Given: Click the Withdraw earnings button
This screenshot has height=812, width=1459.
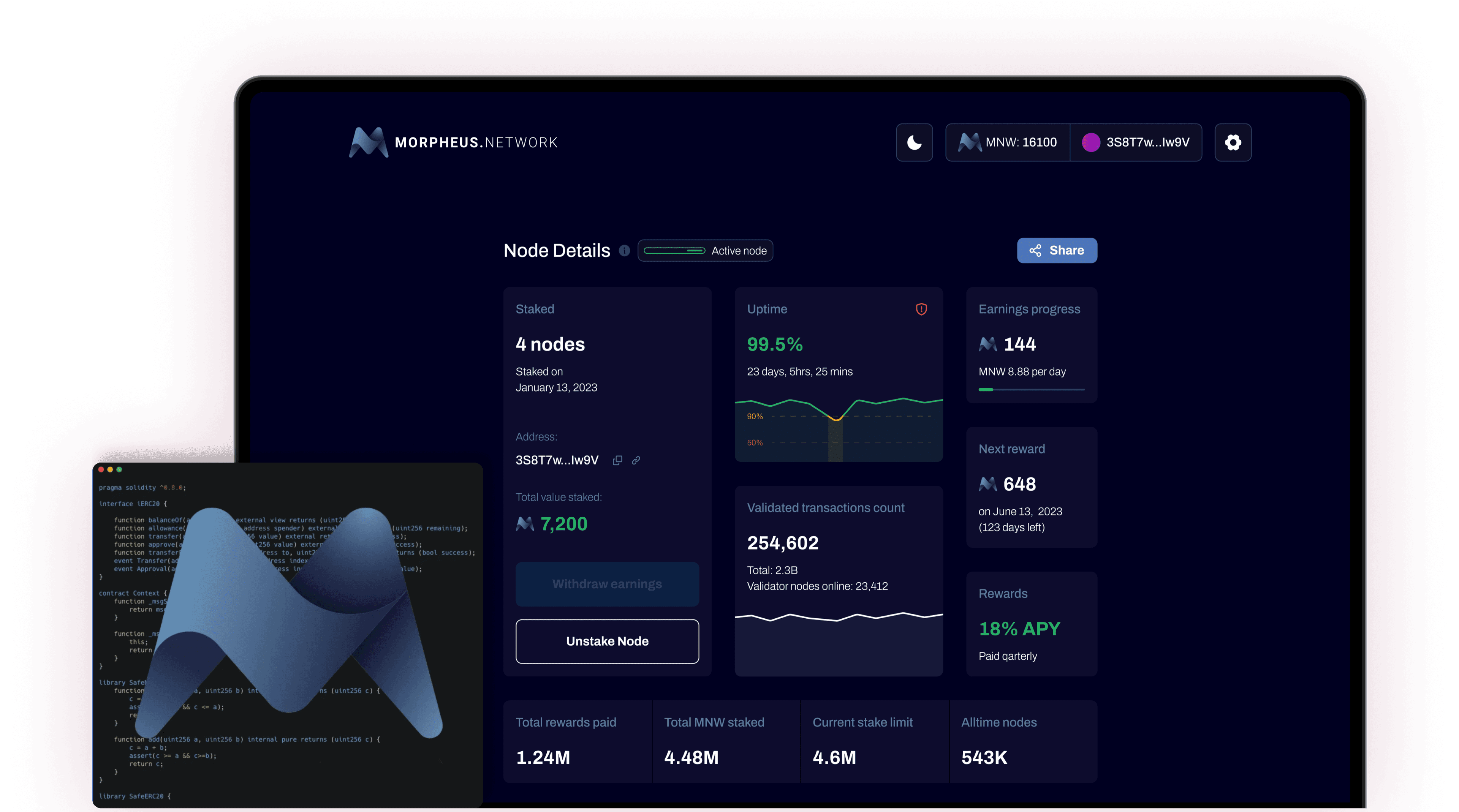Looking at the screenshot, I should [607, 584].
